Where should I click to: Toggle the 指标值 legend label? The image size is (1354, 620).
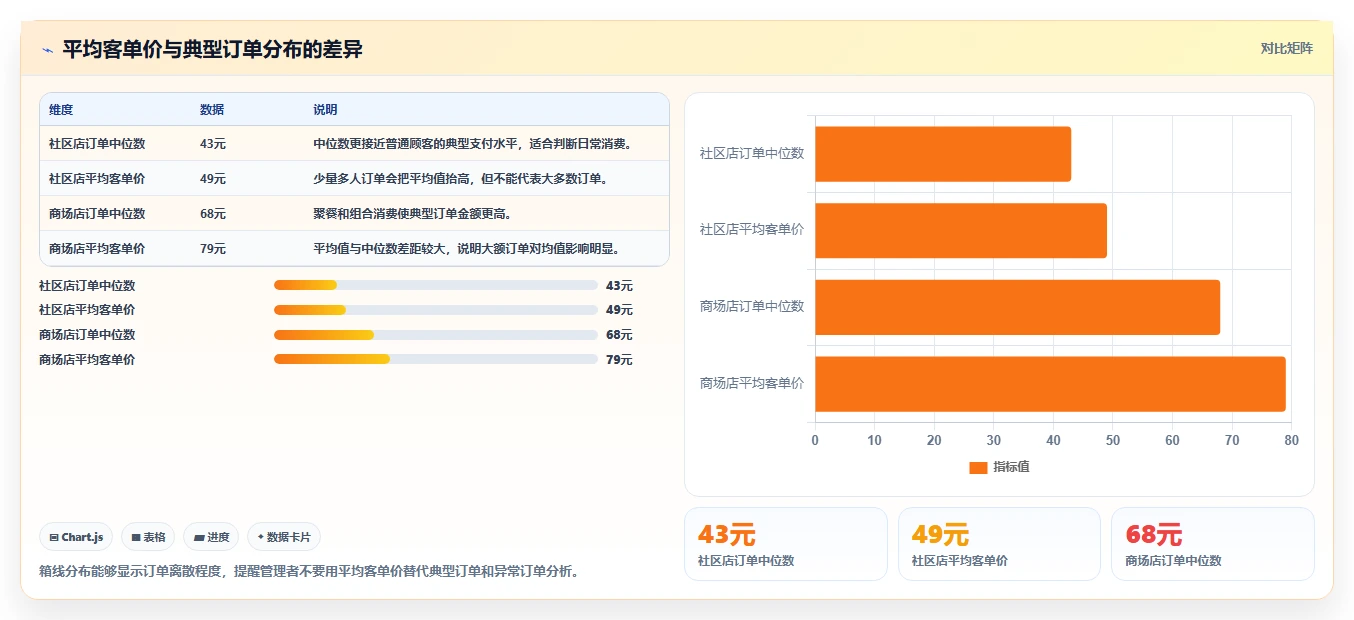coord(1011,468)
